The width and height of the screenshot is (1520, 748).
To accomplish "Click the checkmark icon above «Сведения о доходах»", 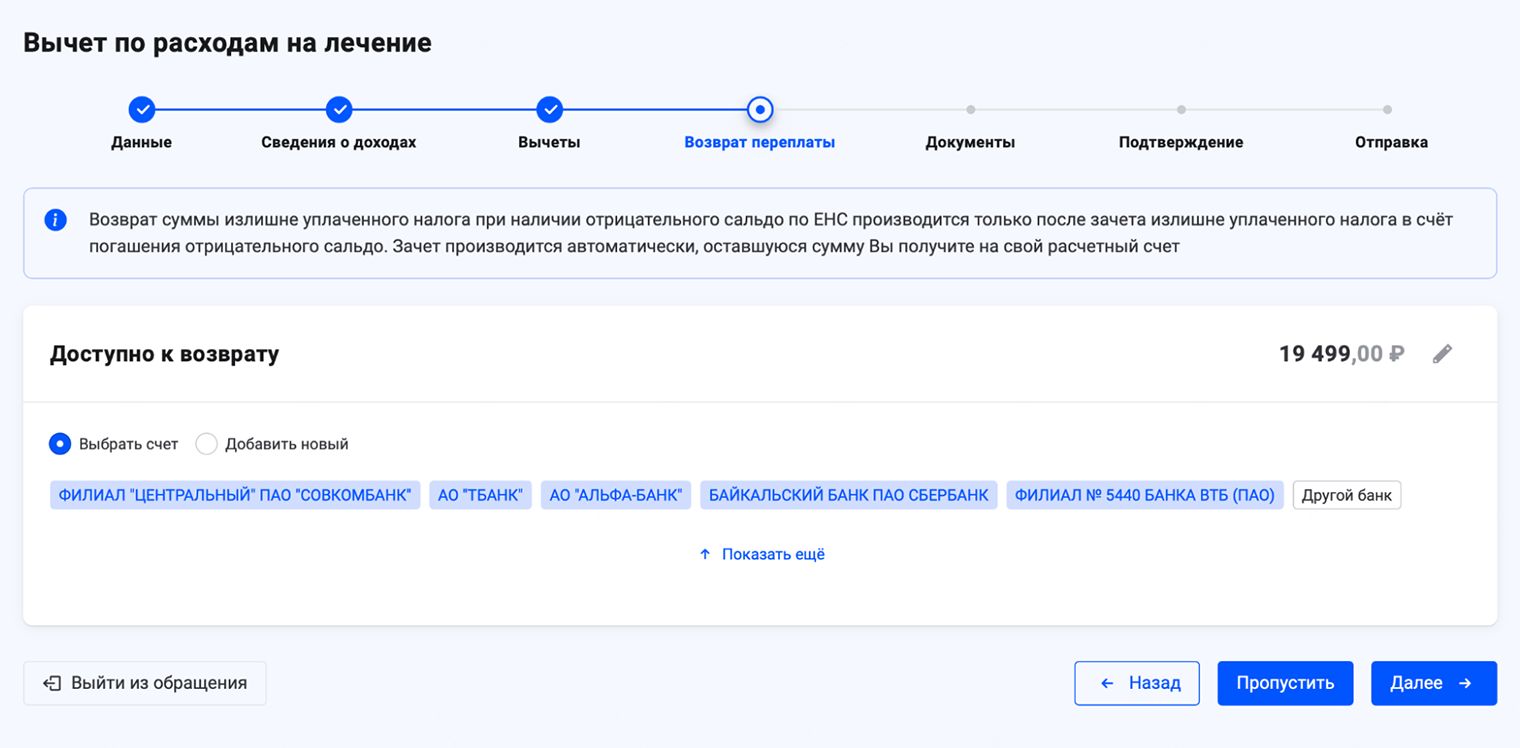I will (x=339, y=109).
